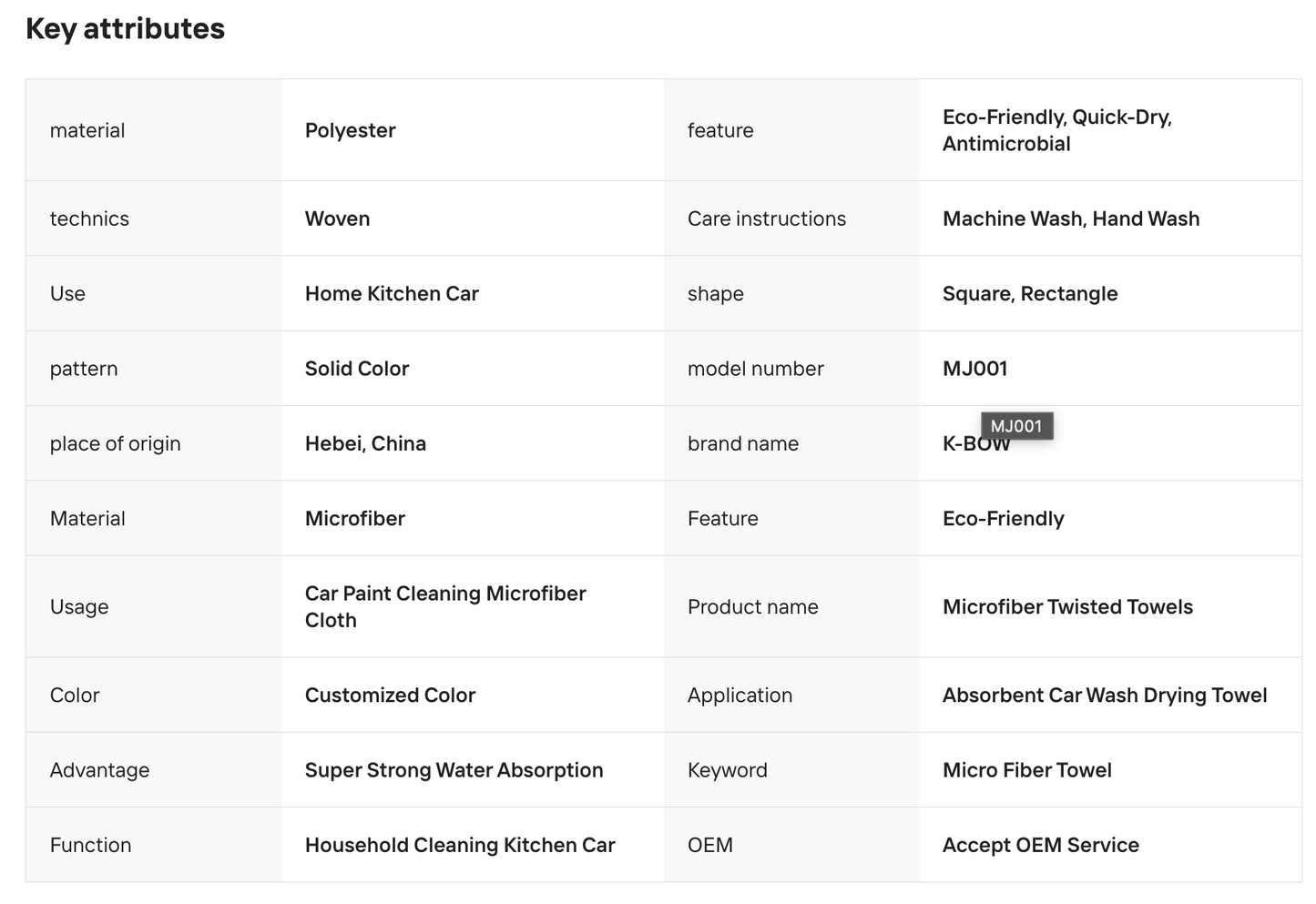Select the Machine Wash, Hand Wash value
The height and width of the screenshot is (904, 1316).
tap(1071, 219)
